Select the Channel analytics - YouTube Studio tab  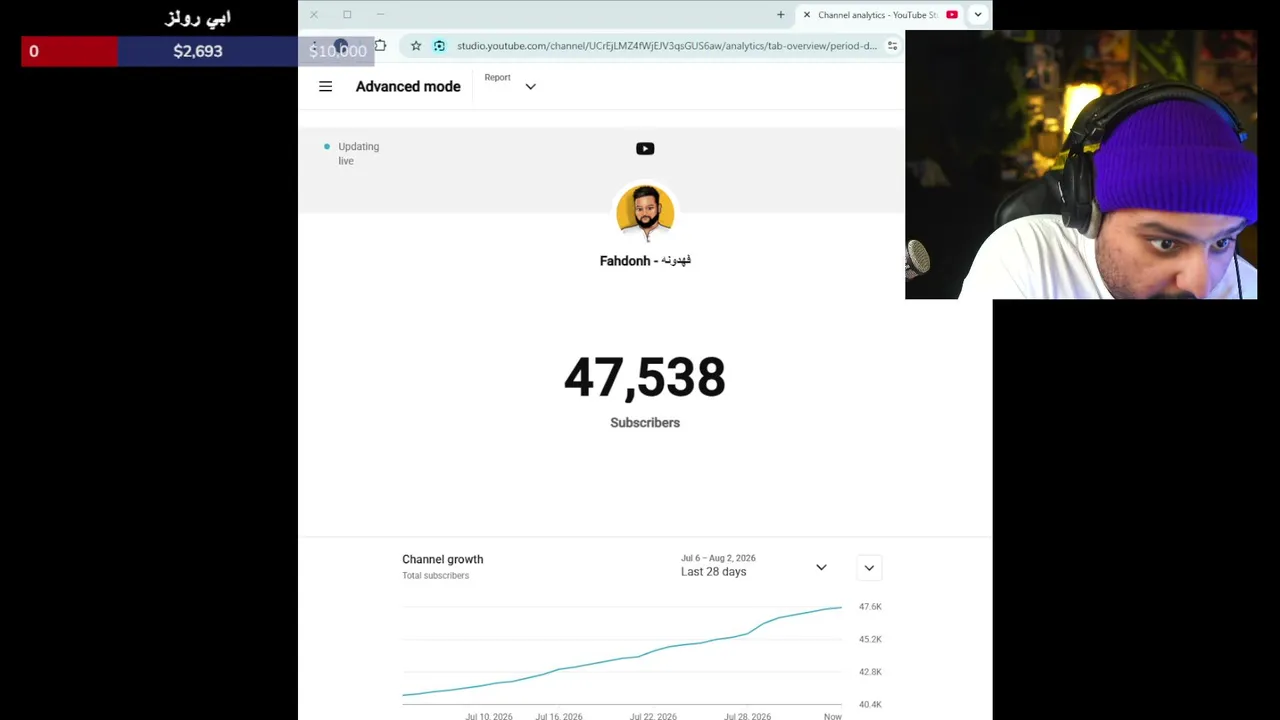(878, 15)
